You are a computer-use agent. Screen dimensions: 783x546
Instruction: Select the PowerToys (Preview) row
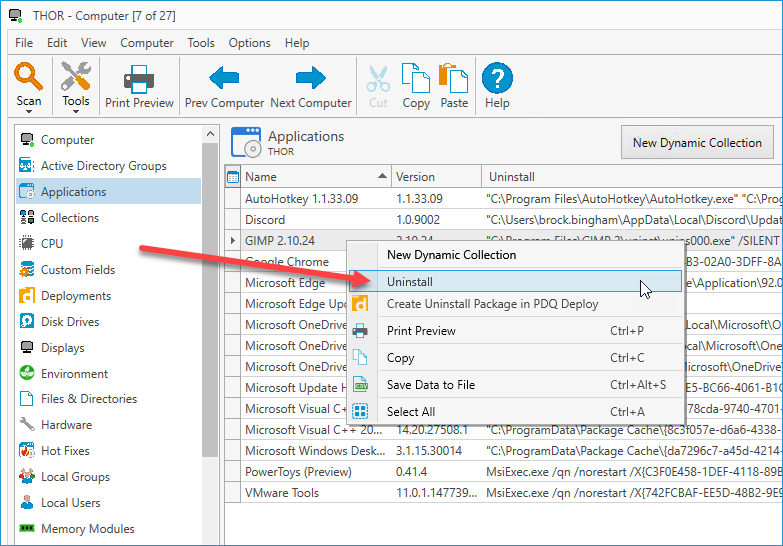503,472
